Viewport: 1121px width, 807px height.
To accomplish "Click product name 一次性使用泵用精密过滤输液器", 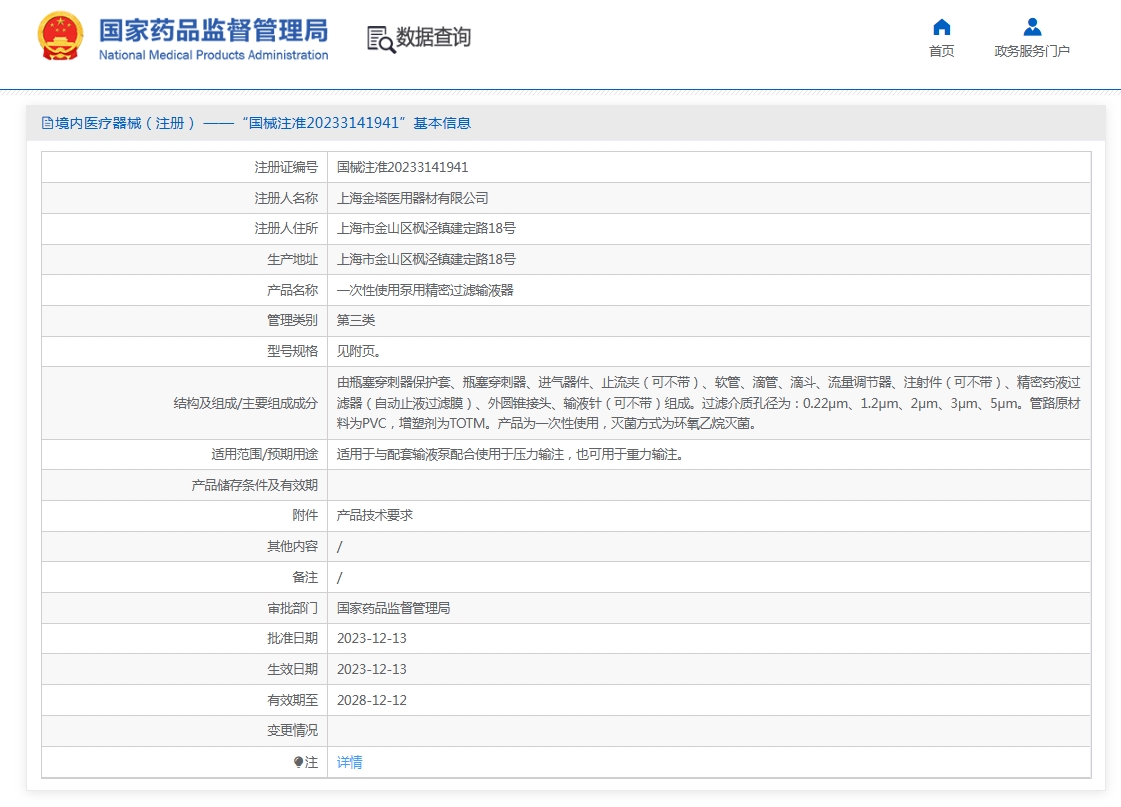I will point(425,290).
